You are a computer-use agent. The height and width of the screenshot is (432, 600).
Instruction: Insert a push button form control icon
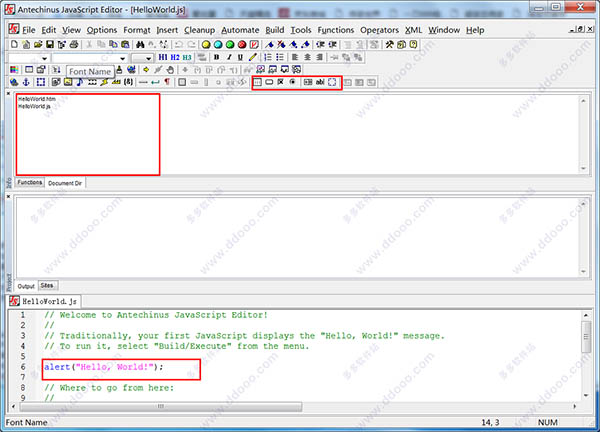pos(269,82)
